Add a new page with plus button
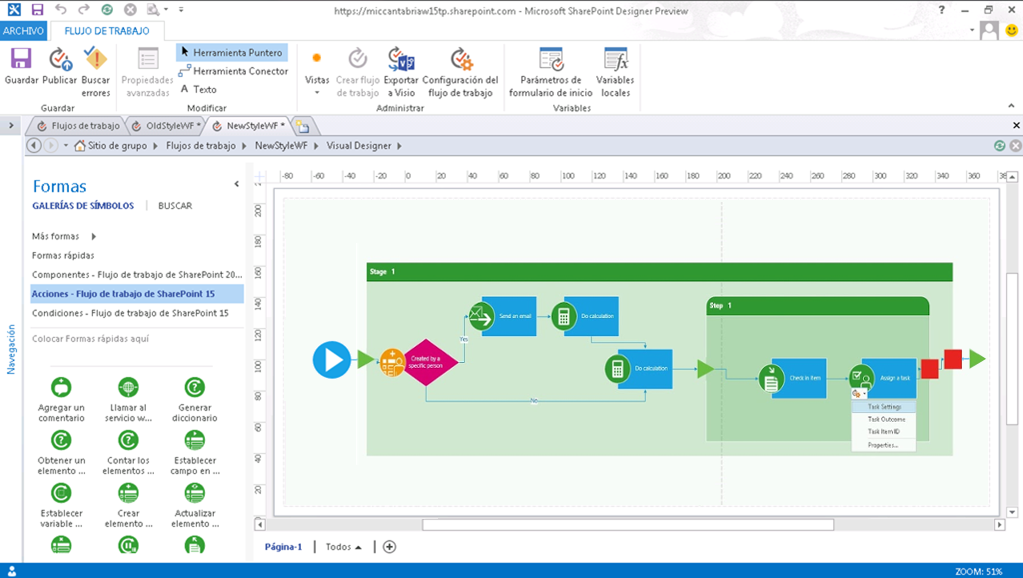 pyautogui.click(x=389, y=547)
